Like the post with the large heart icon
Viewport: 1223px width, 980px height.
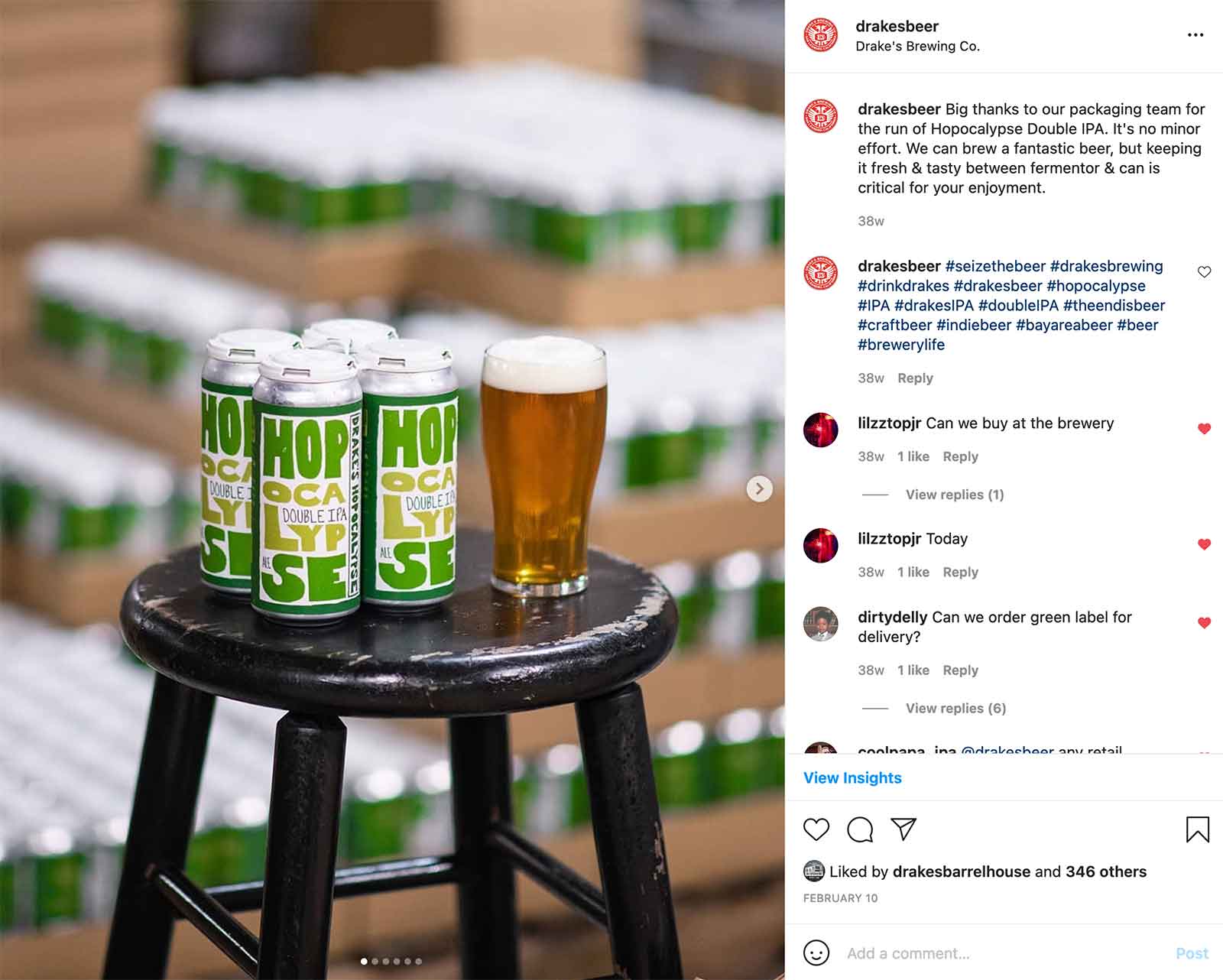coord(816,829)
